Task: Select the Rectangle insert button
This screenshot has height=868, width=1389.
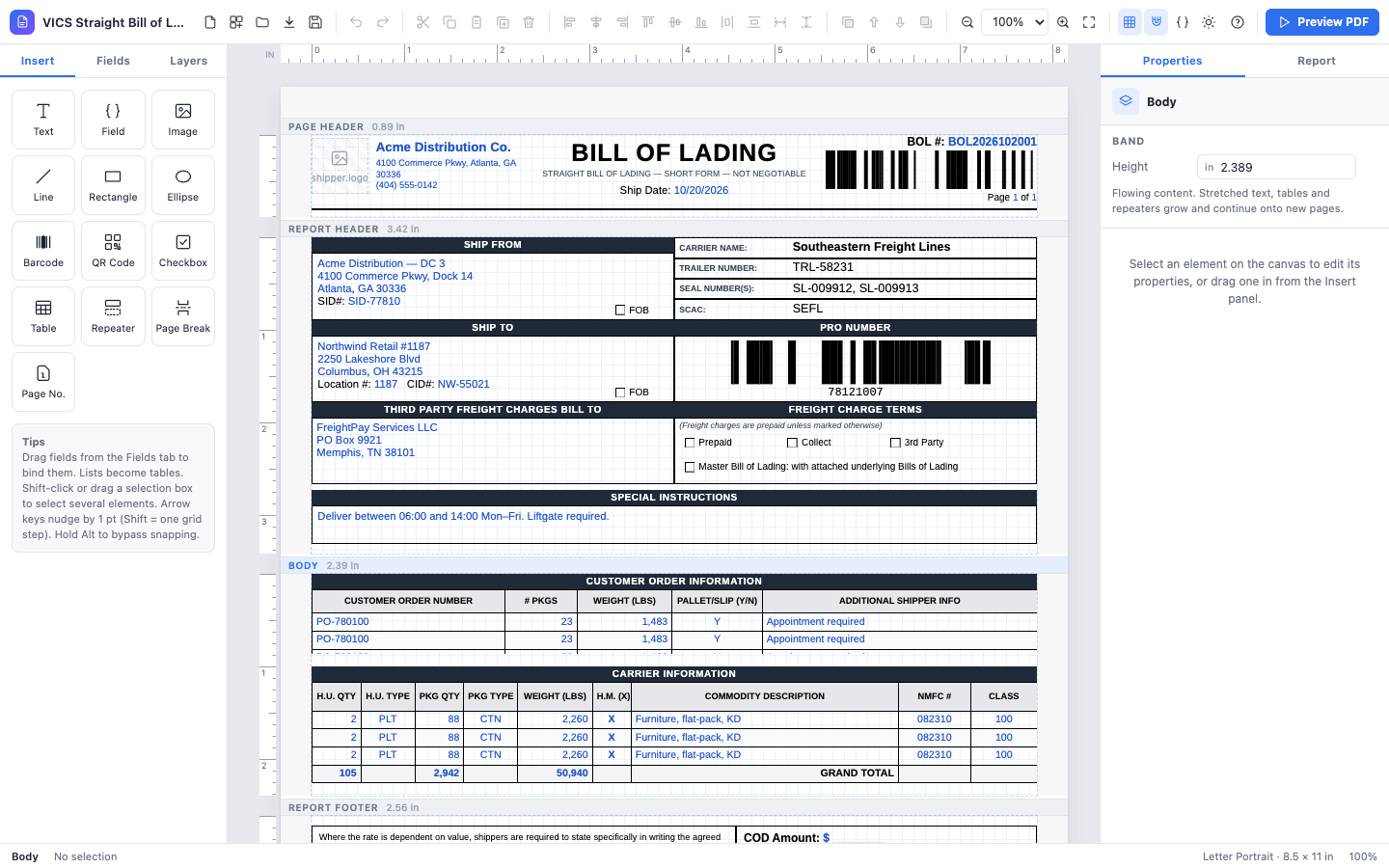Action: [x=113, y=185]
